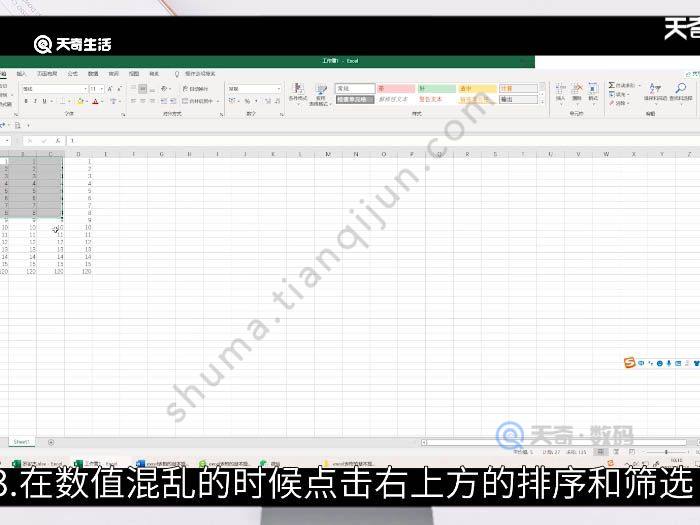Switch to the Insert ribbon tab
The image size is (700, 525).
pos(21,74)
